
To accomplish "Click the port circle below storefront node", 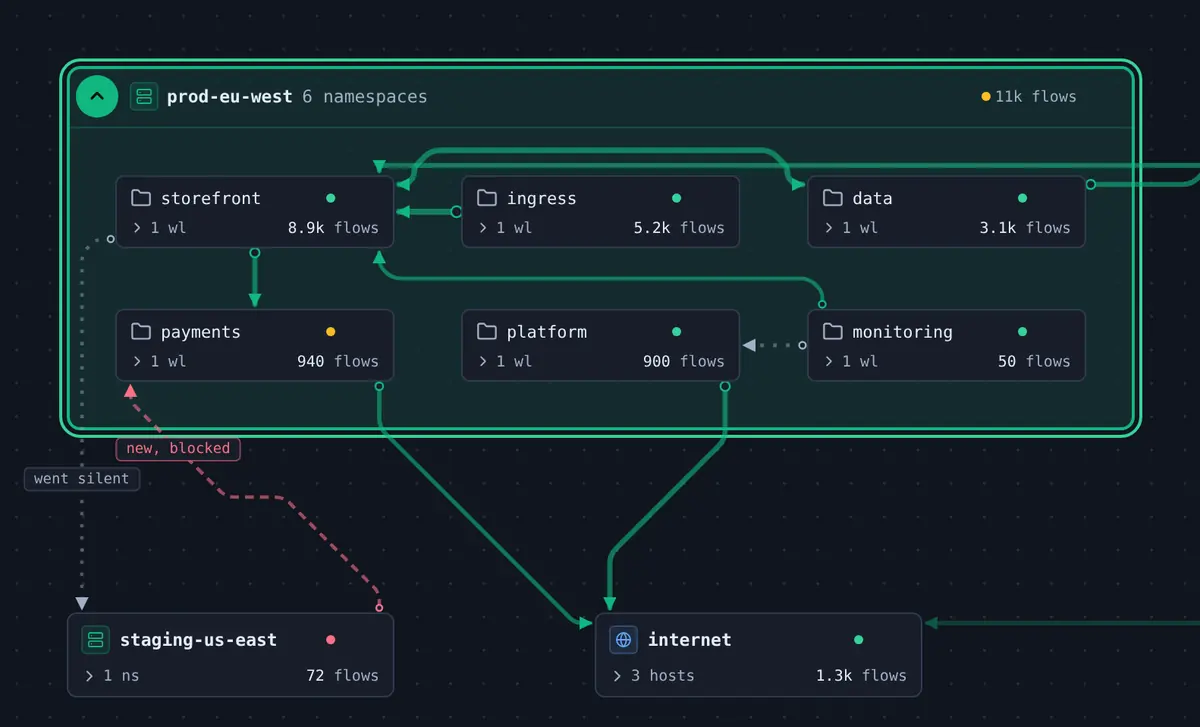I will 254,253.
